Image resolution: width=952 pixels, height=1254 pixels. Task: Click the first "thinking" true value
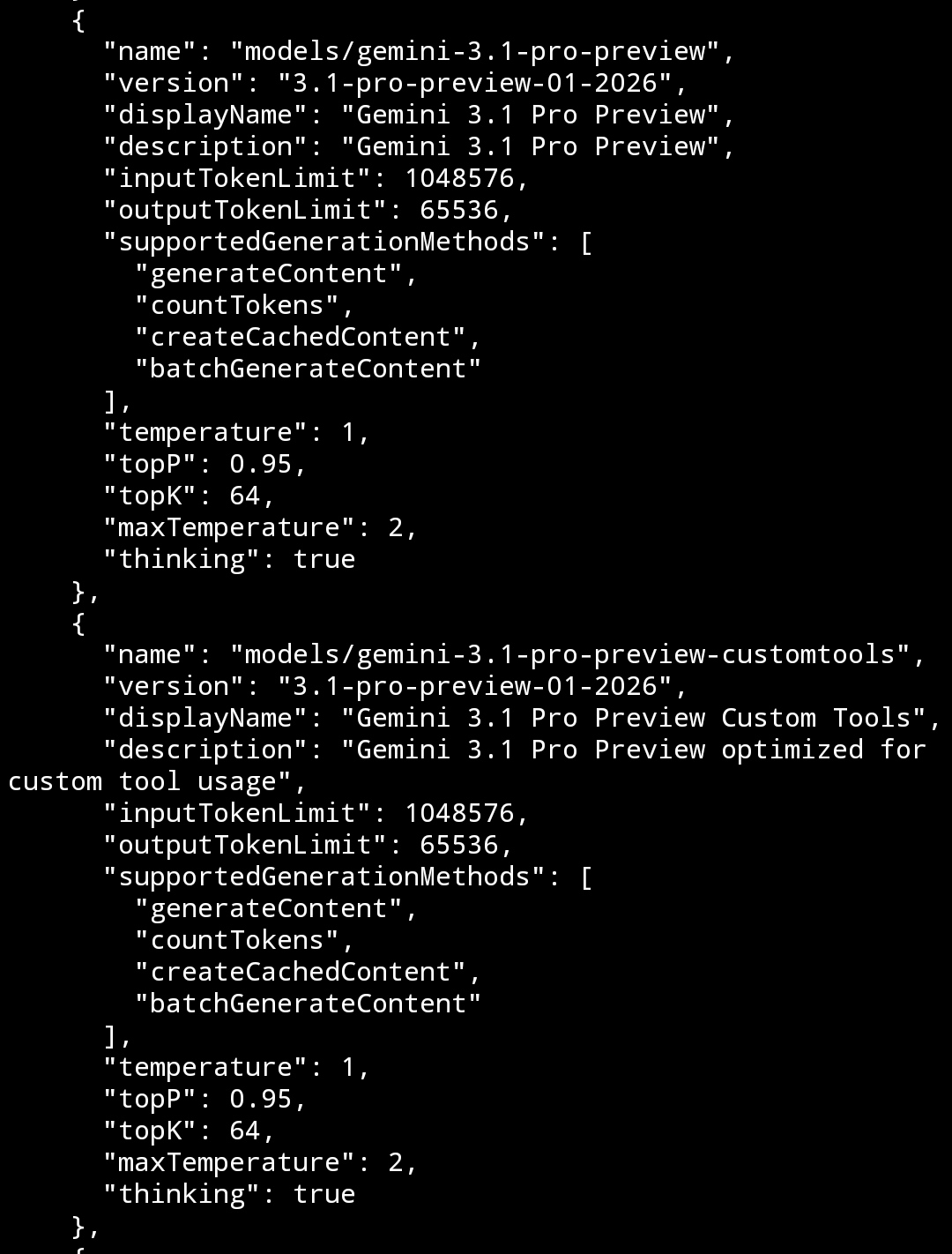[324, 559]
